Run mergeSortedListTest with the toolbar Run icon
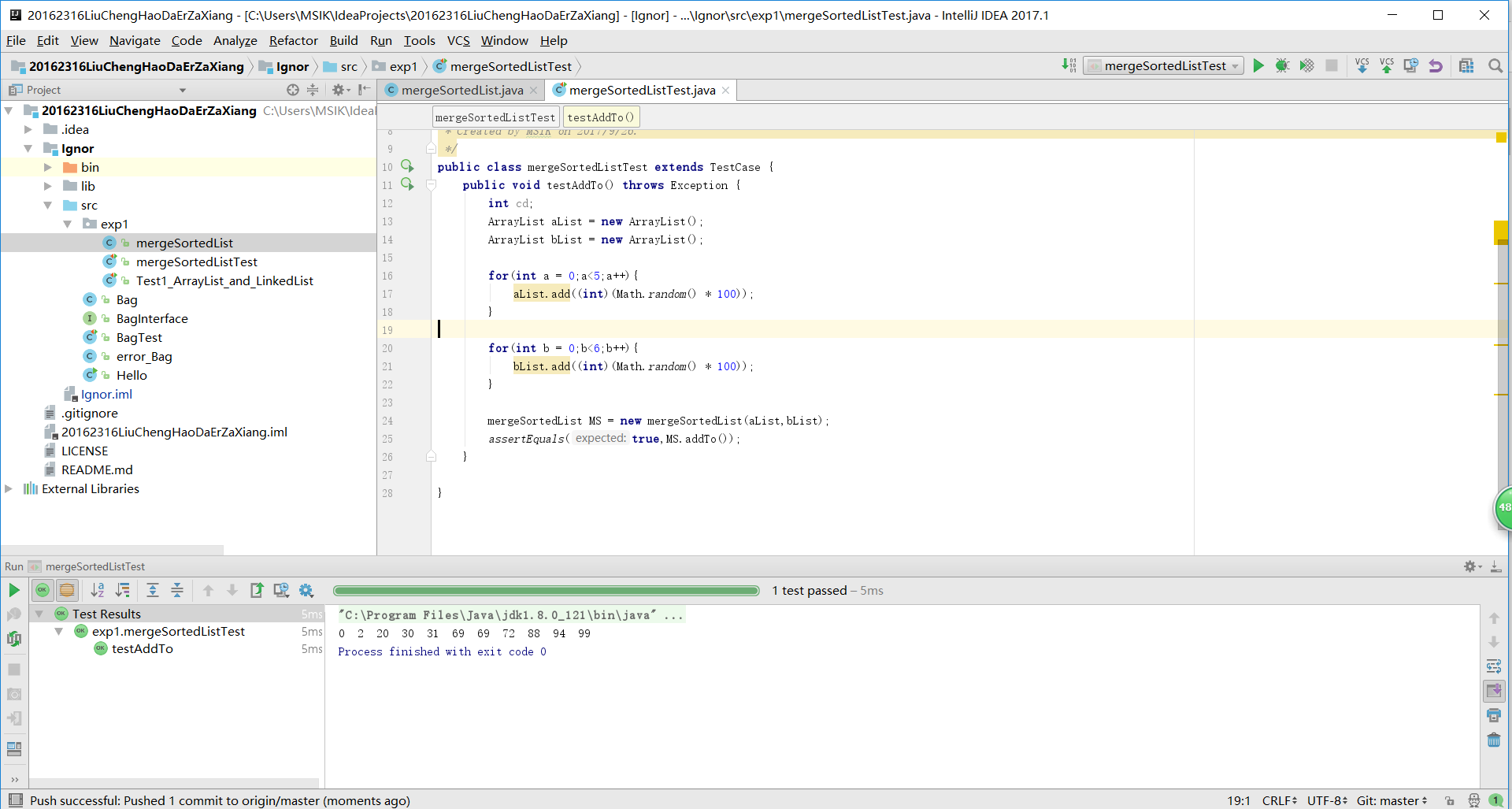Screen dimensions: 1512x809 point(1258,65)
